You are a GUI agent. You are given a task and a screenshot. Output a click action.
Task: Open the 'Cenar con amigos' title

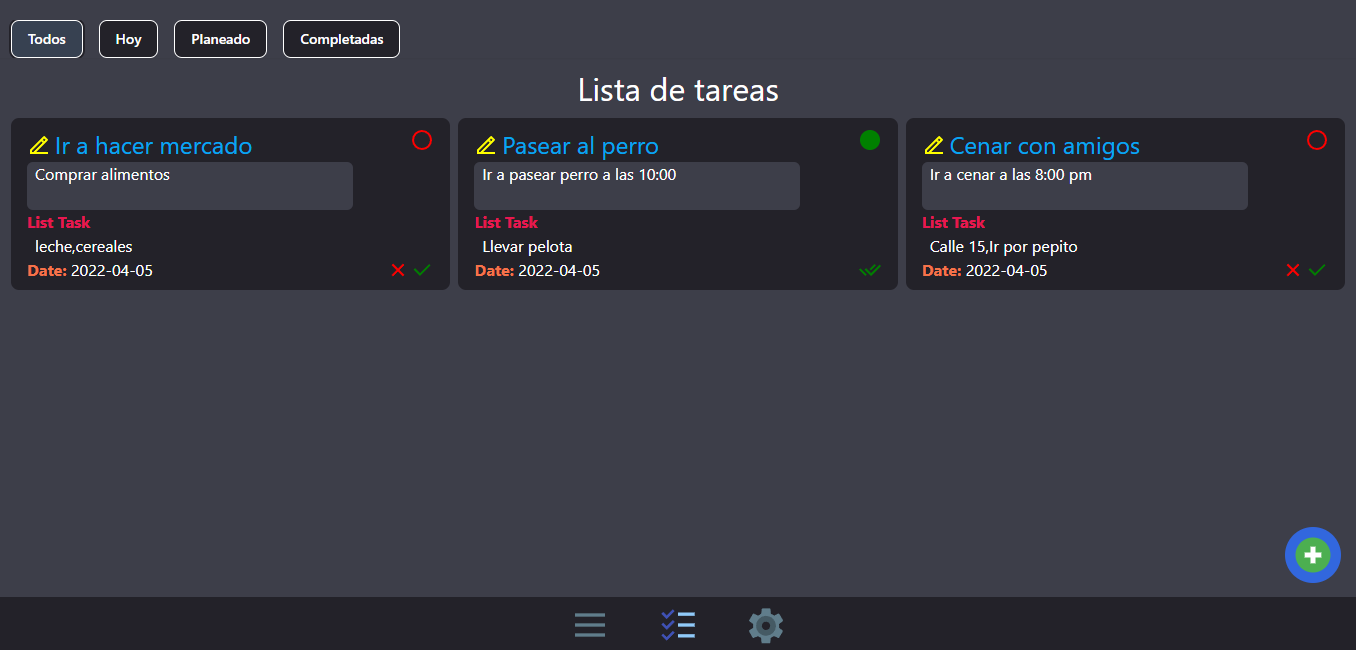pos(1045,146)
